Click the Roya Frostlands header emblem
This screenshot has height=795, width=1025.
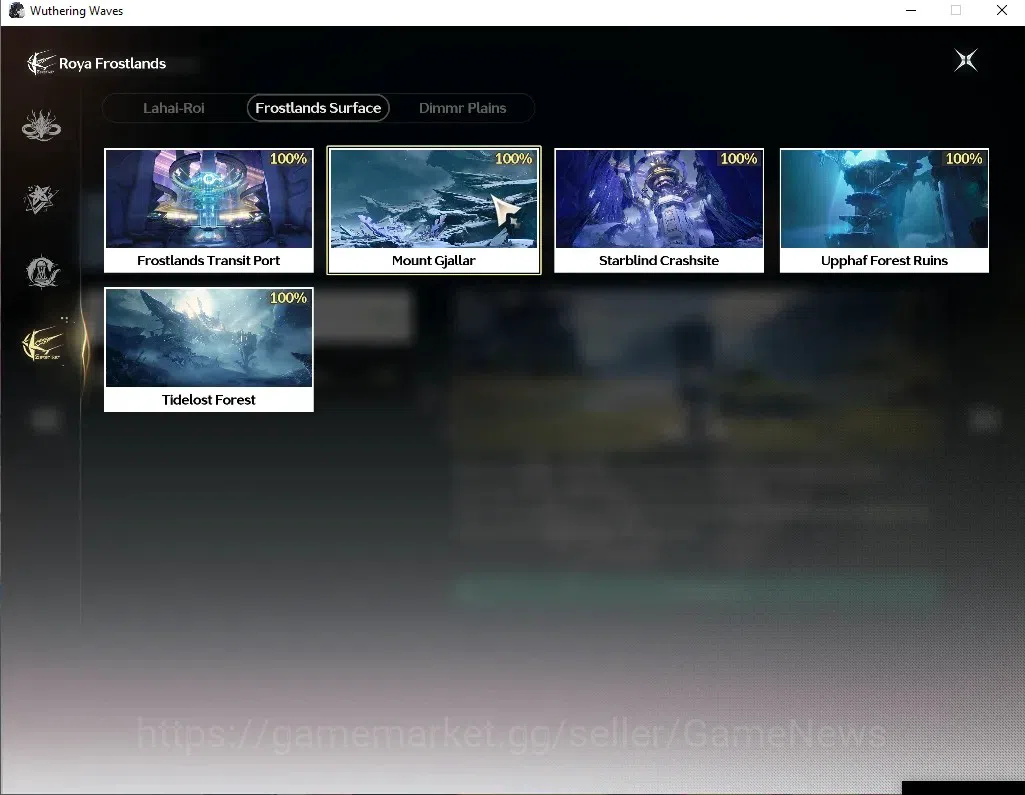pyautogui.click(x=41, y=63)
